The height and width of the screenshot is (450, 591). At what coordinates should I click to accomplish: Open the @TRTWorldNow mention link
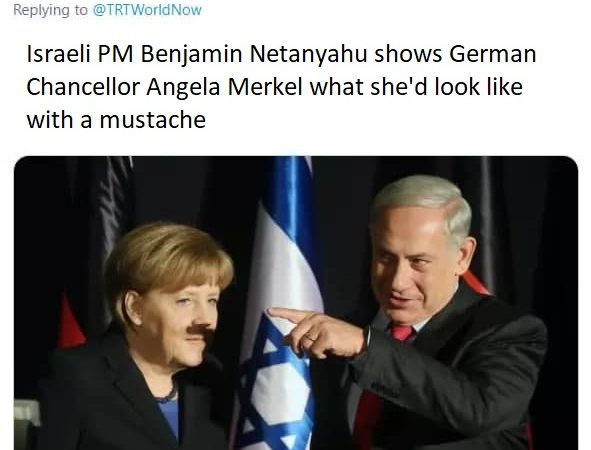tap(147, 10)
